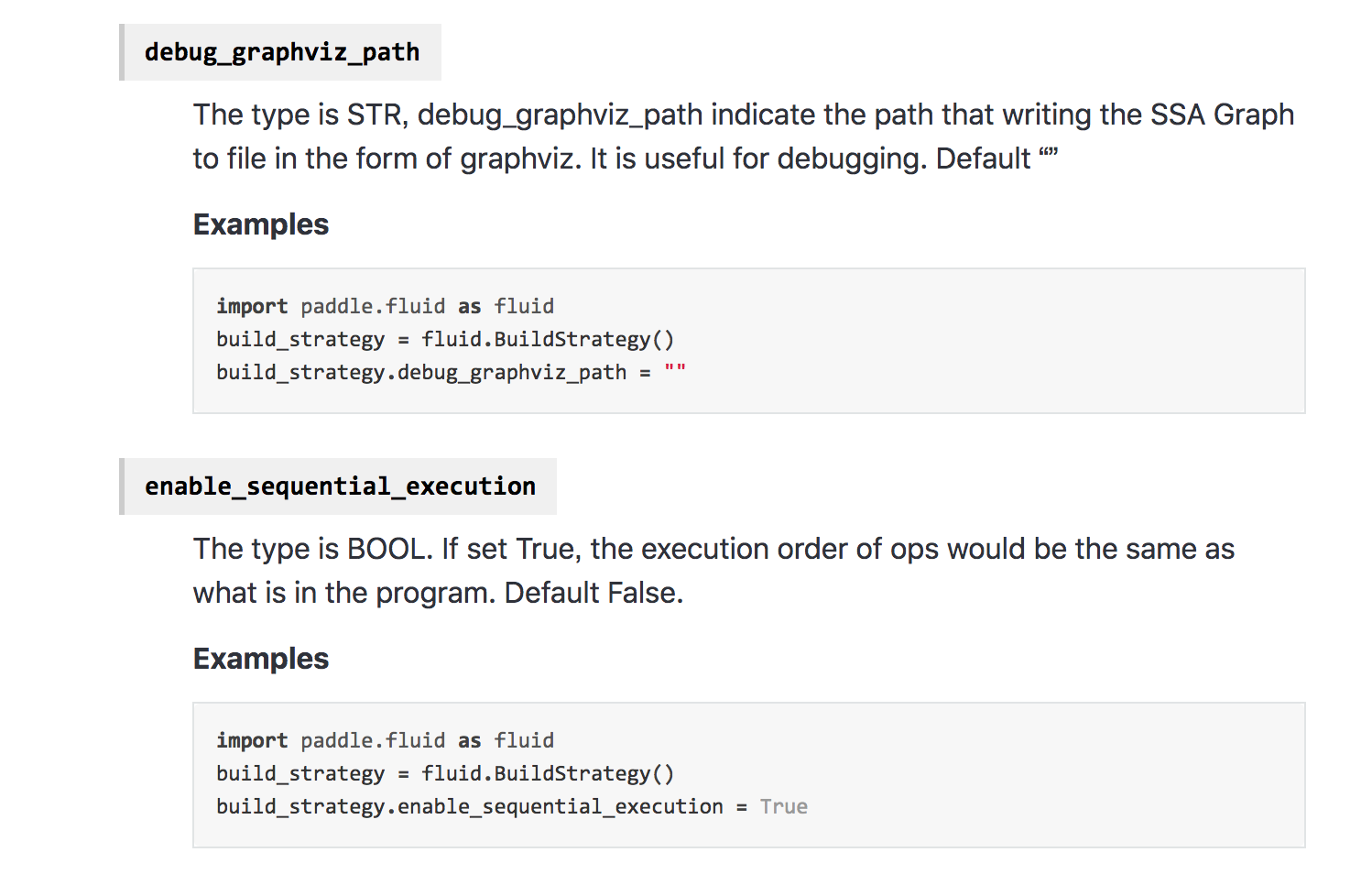The height and width of the screenshot is (874, 1372).
Task: Click 'fluid.BuildStrategy()' line in second code block
Action: (x=445, y=773)
